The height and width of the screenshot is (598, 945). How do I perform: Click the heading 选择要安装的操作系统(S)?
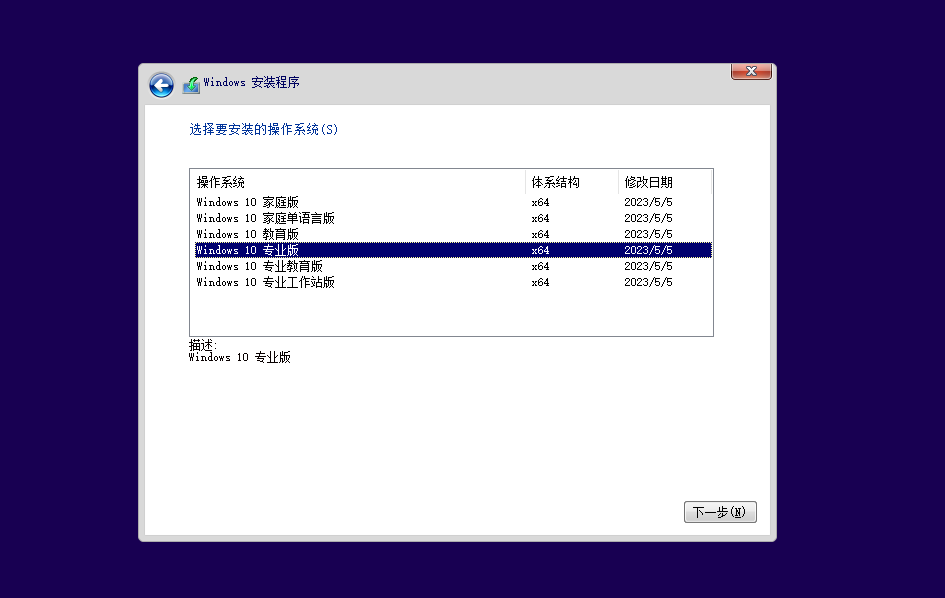click(263, 129)
